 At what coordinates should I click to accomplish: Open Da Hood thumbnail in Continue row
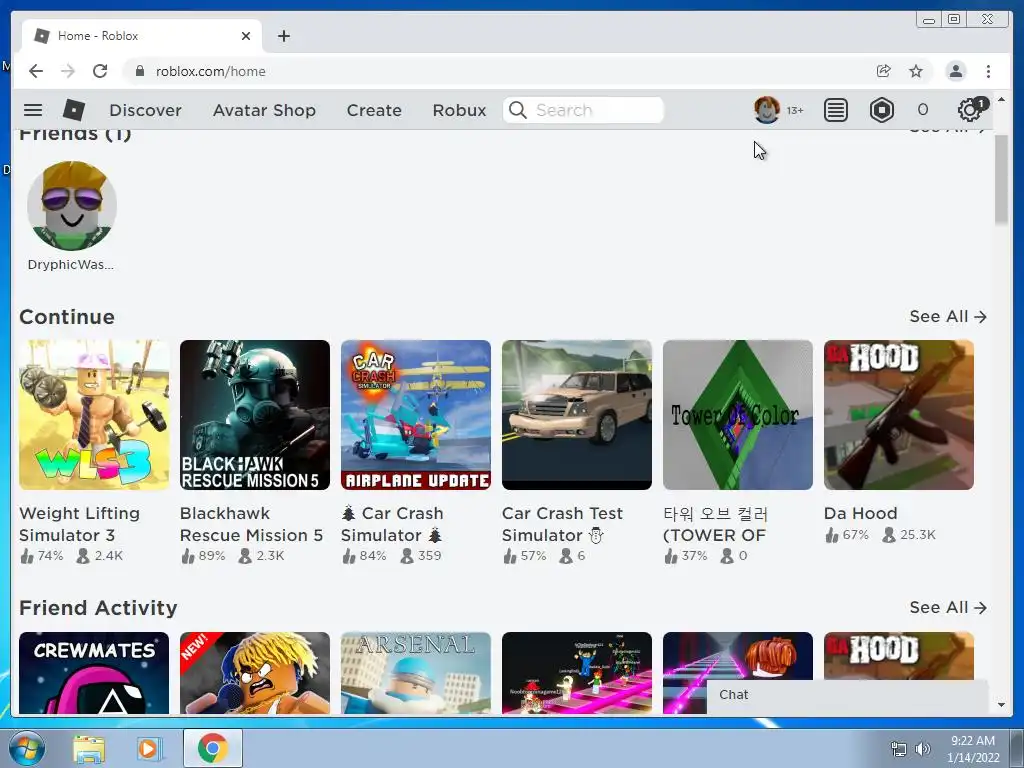[899, 415]
